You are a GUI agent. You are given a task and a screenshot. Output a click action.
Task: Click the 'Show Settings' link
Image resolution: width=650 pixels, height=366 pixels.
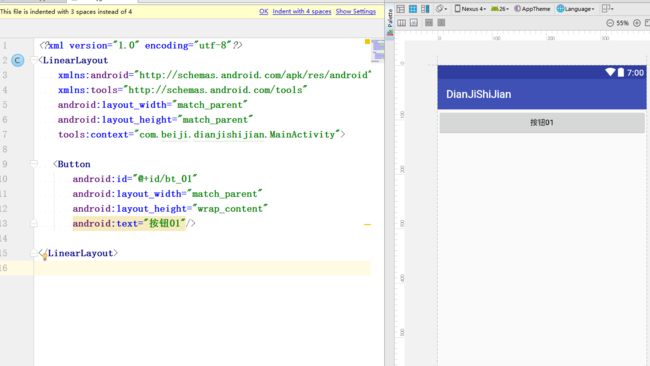pyautogui.click(x=356, y=12)
